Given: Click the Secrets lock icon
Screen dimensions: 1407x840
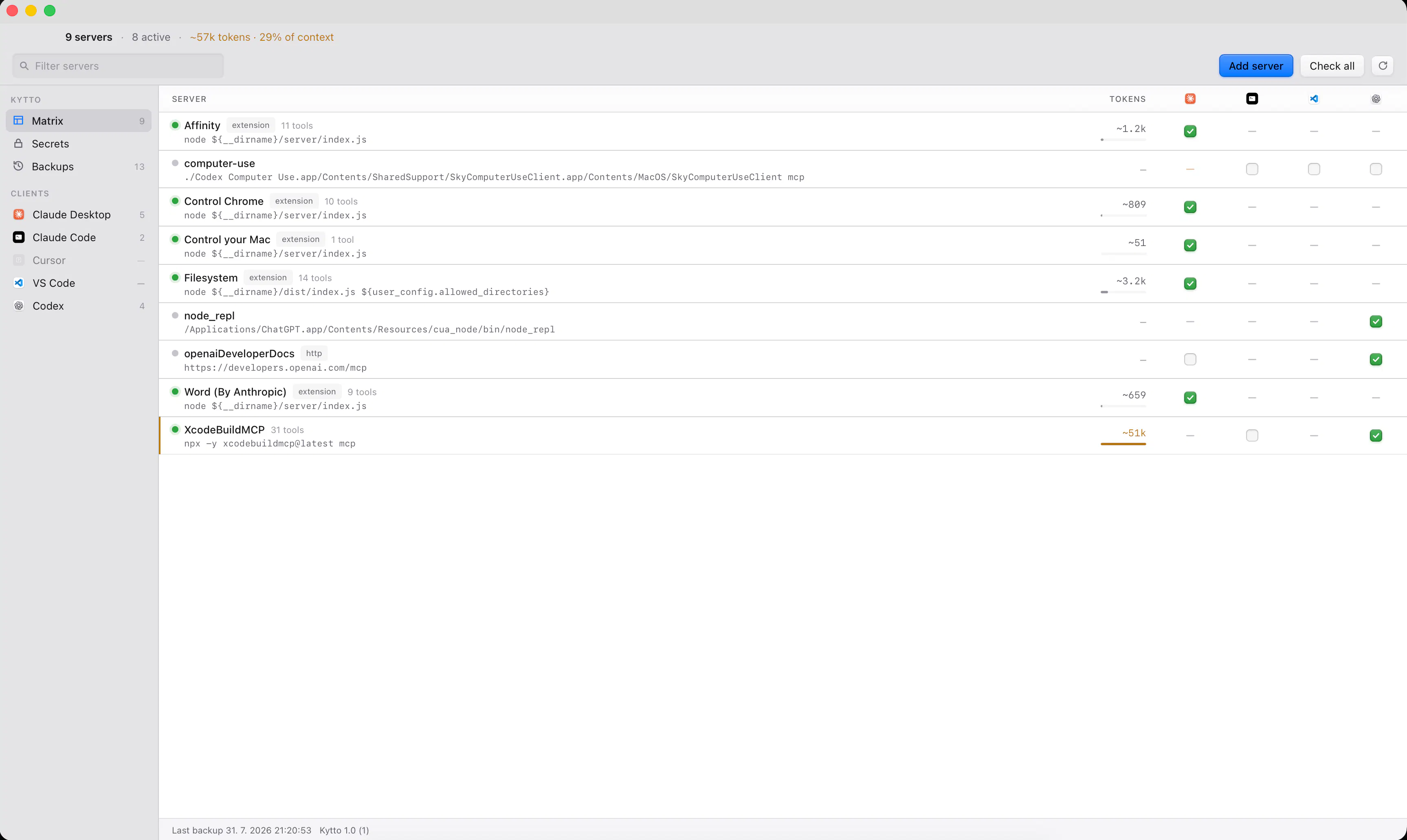Looking at the screenshot, I should [19, 143].
